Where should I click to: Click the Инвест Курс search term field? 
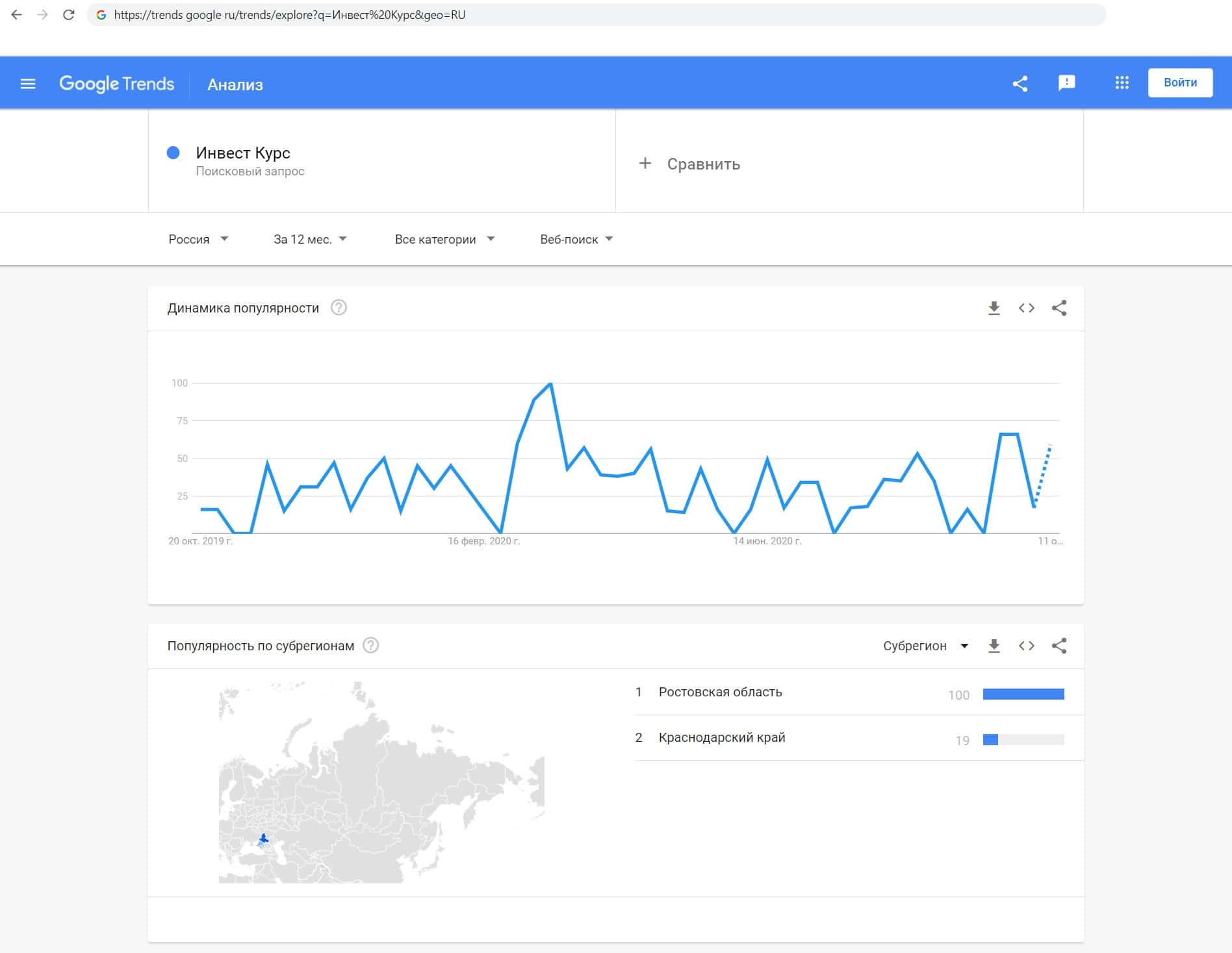click(x=243, y=153)
